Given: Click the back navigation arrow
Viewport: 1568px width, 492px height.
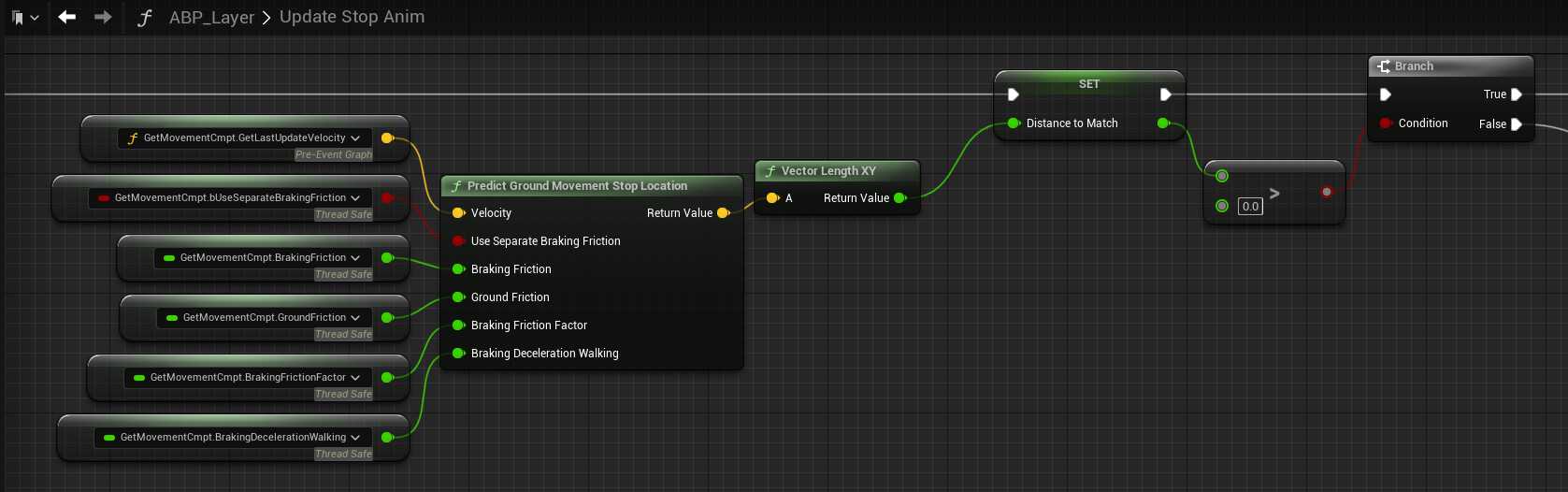Looking at the screenshot, I should point(66,17).
